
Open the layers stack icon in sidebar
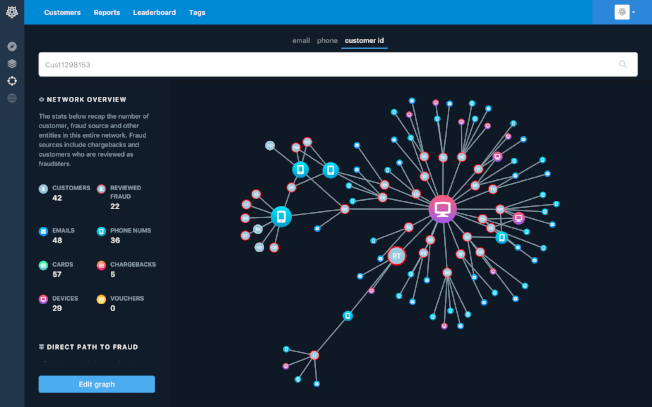pyautogui.click(x=12, y=64)
